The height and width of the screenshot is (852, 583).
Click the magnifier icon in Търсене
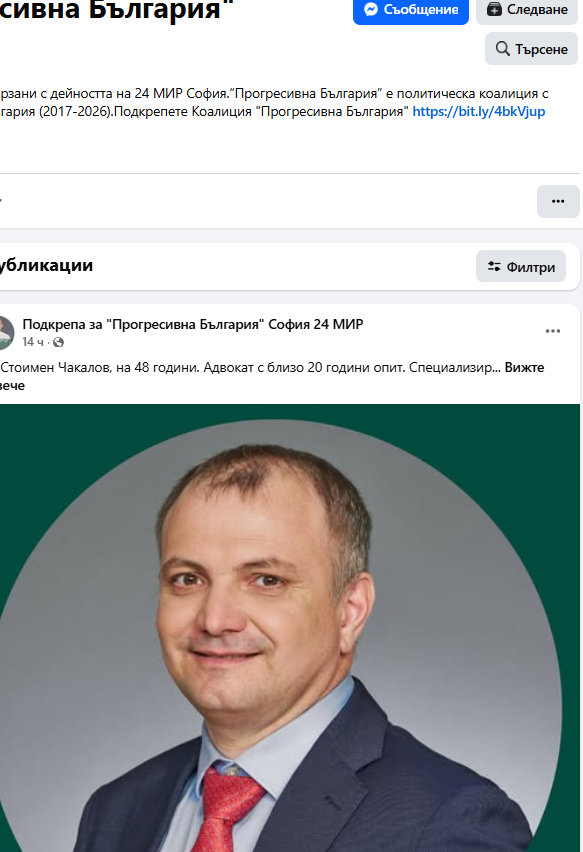[x=503, y=49]
